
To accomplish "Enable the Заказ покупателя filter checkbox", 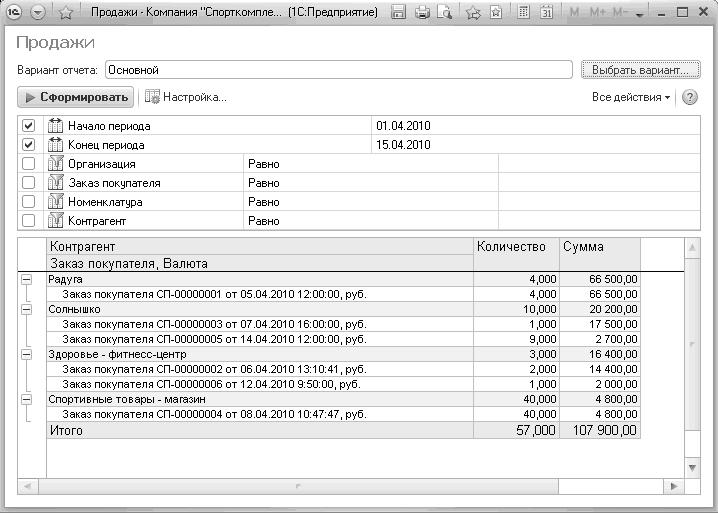I will tap(28, 182).
